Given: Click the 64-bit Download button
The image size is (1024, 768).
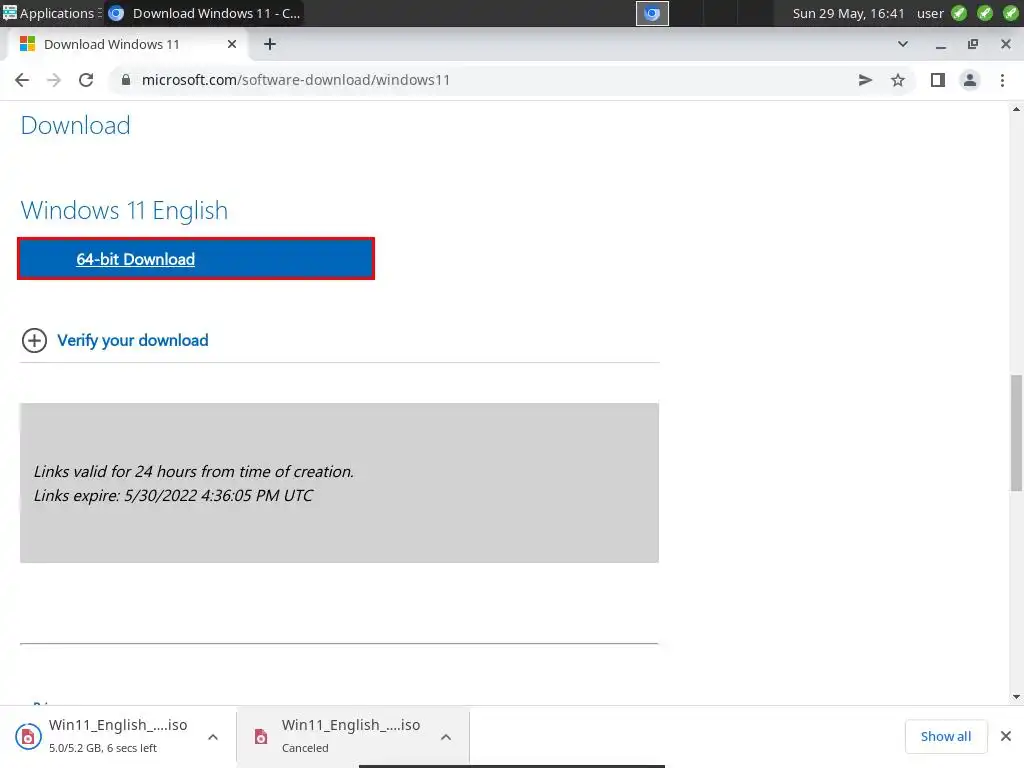Looking at the screenshot, I should click(x=196, y=259).
